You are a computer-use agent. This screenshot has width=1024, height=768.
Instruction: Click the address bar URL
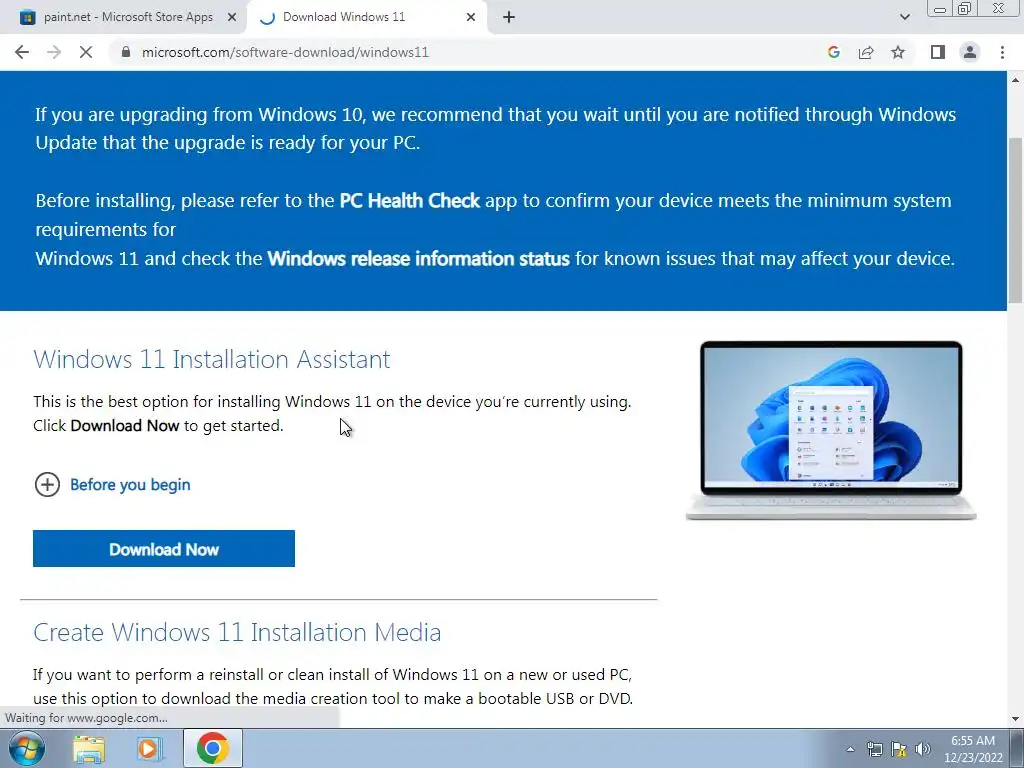coord(285,52)
